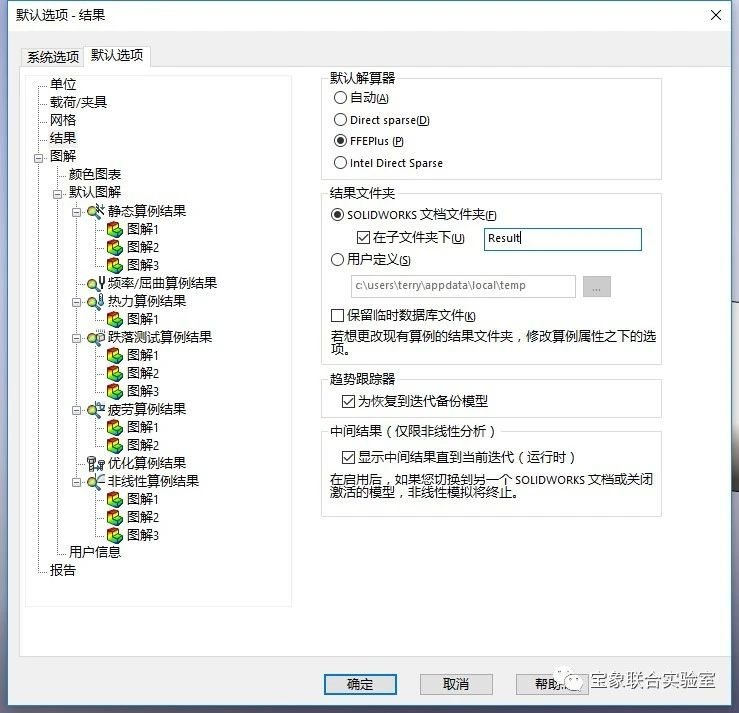The width and height of the screenshot is (739, 713).
Task: Select the Direct sparse(D) solver option
Action: point(340,120)
